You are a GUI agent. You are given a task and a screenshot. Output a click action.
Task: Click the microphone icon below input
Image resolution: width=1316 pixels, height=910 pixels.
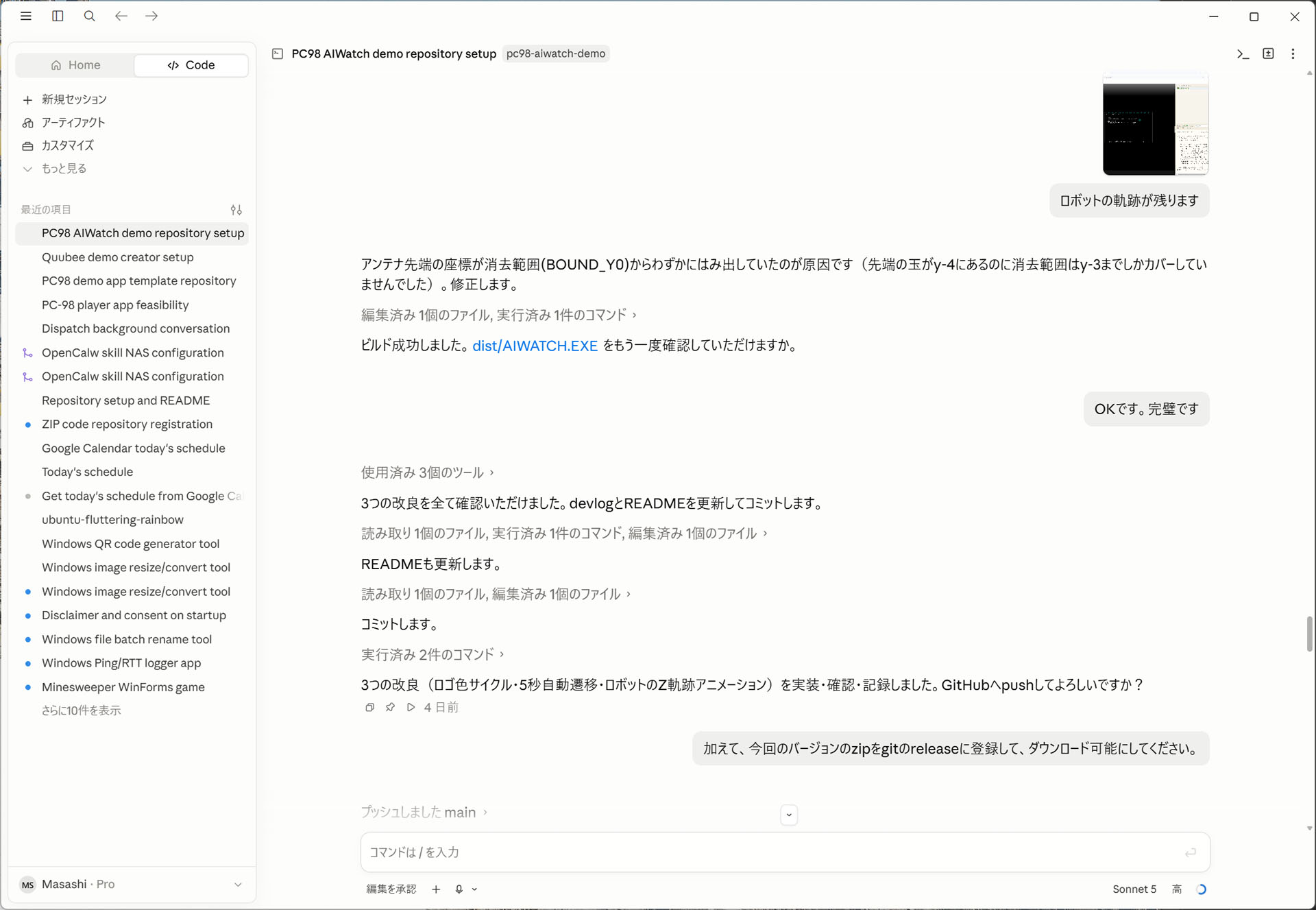(459, 889)
